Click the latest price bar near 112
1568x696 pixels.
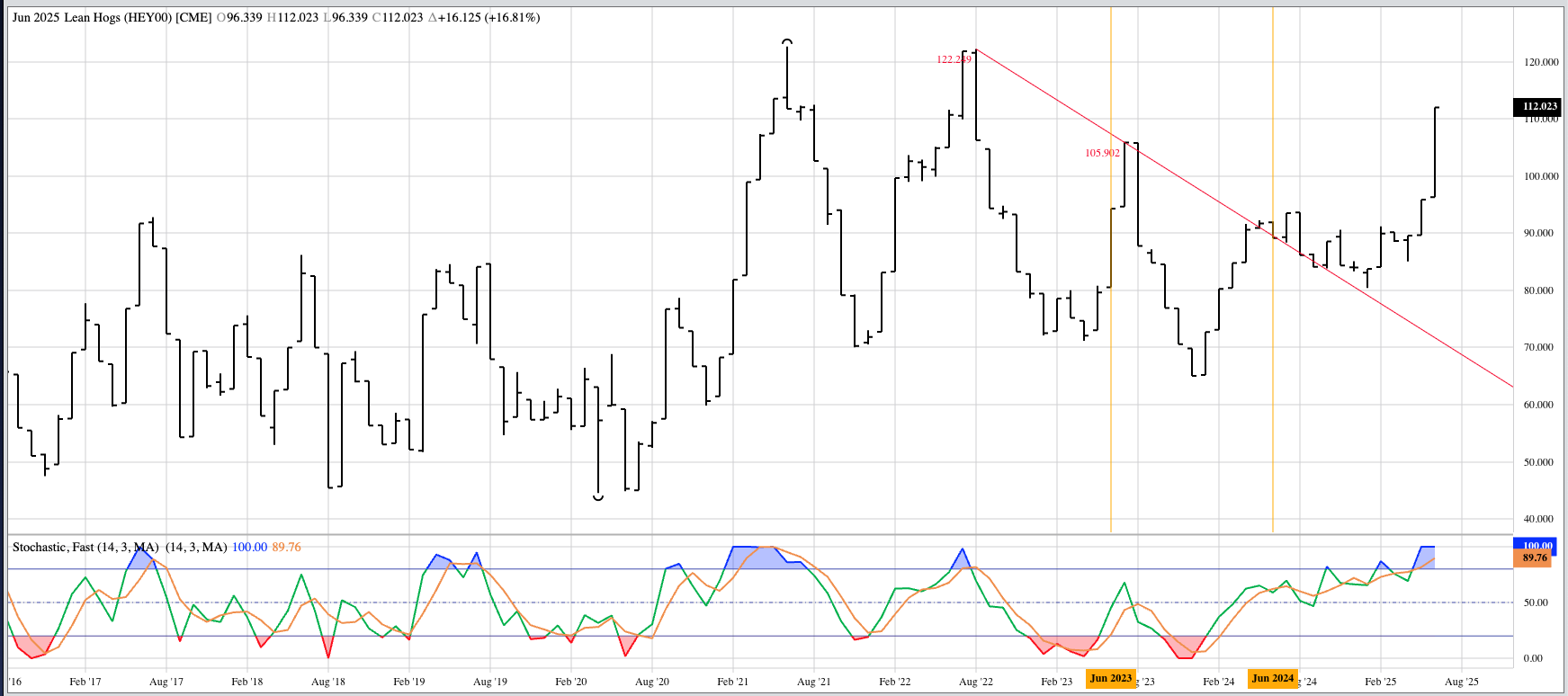coord(1436,151)
